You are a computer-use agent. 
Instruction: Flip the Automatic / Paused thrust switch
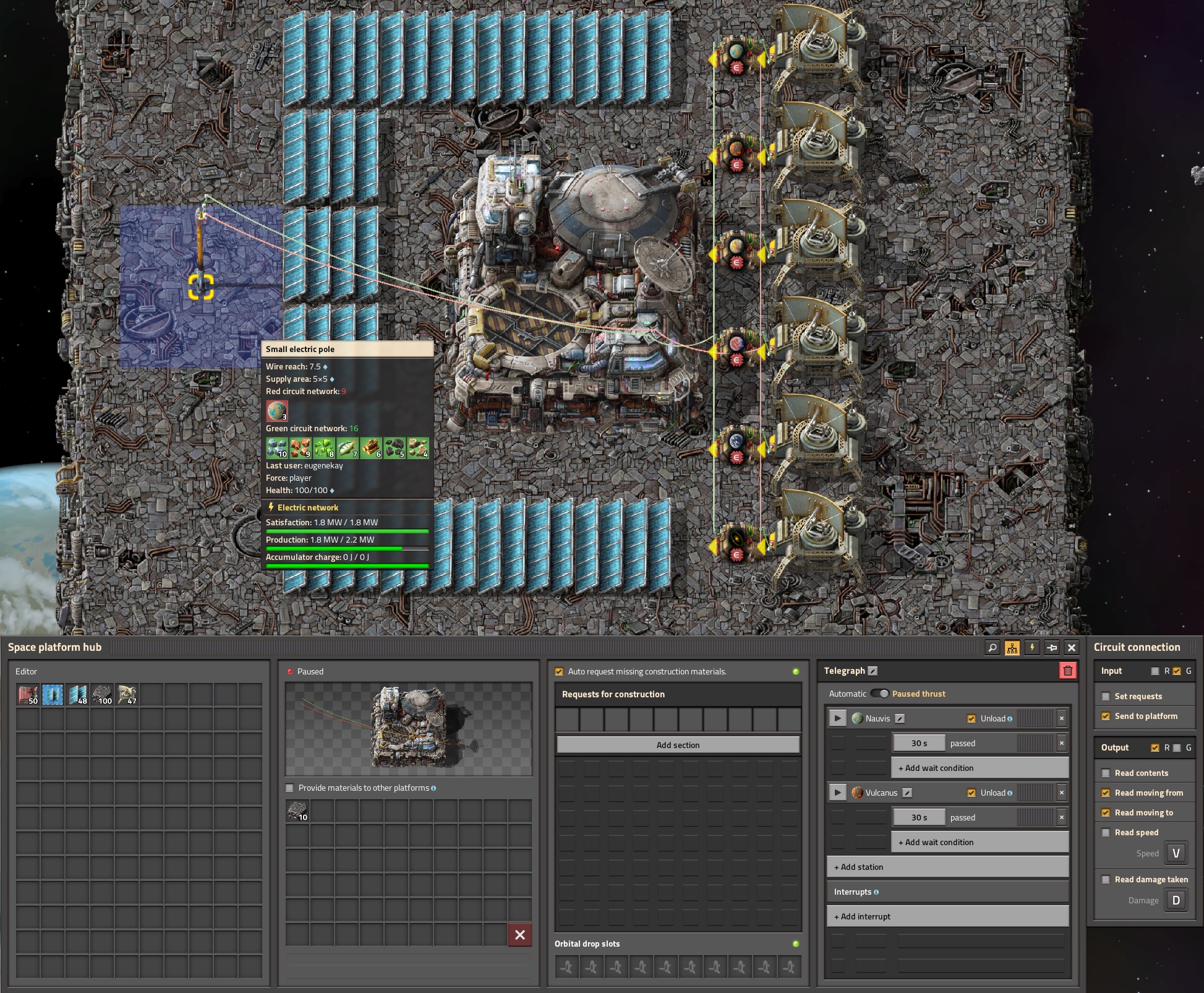(x=879, y=694)
